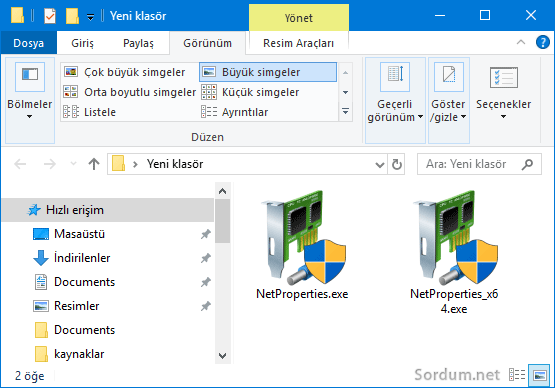Select the Görünüm ribbon tab
Viewport: 555px width, 388px height.
pyautogui.click(x=207, y=43)
